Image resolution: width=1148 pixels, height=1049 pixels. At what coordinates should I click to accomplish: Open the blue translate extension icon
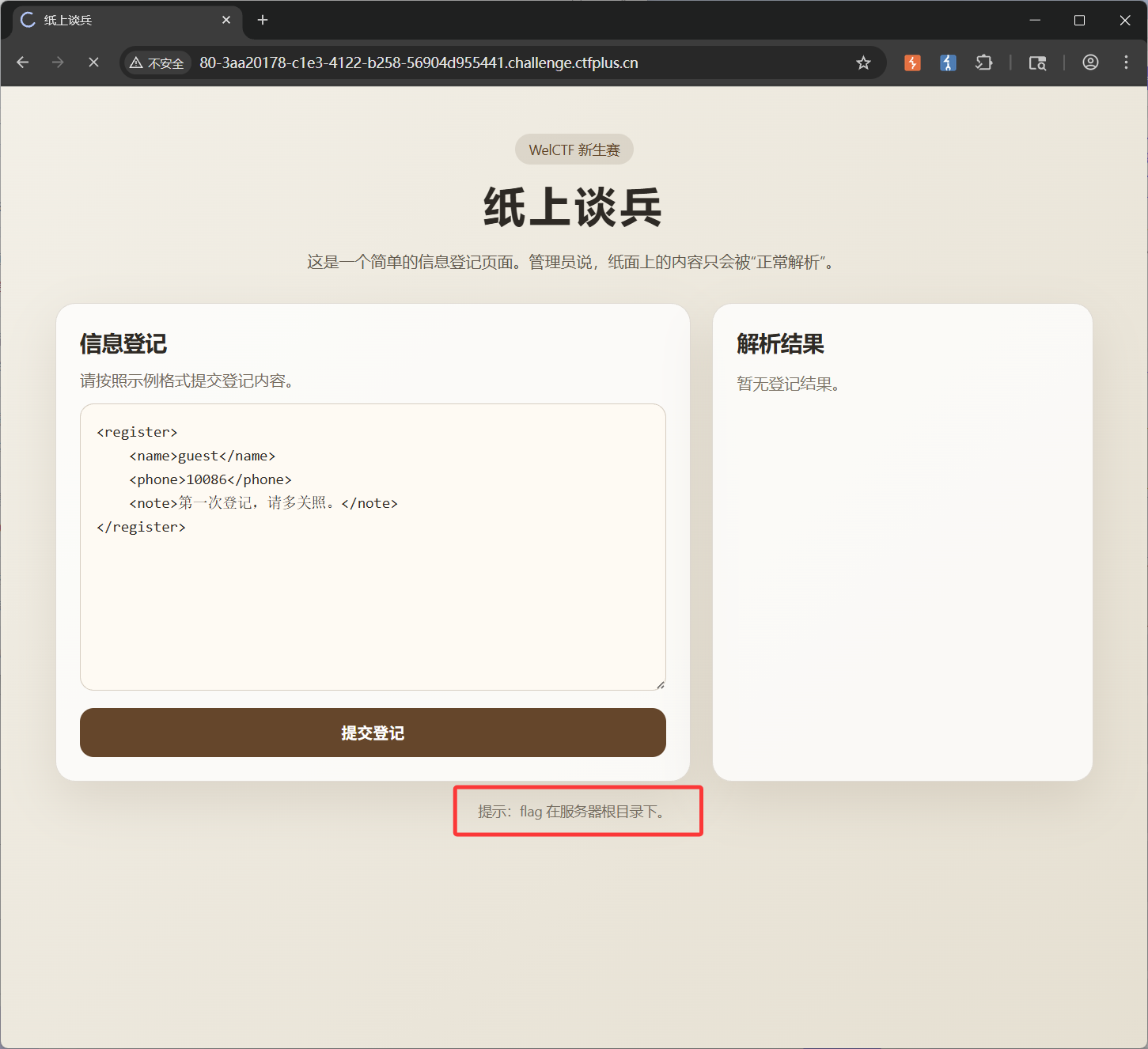(x=948, y=62)
